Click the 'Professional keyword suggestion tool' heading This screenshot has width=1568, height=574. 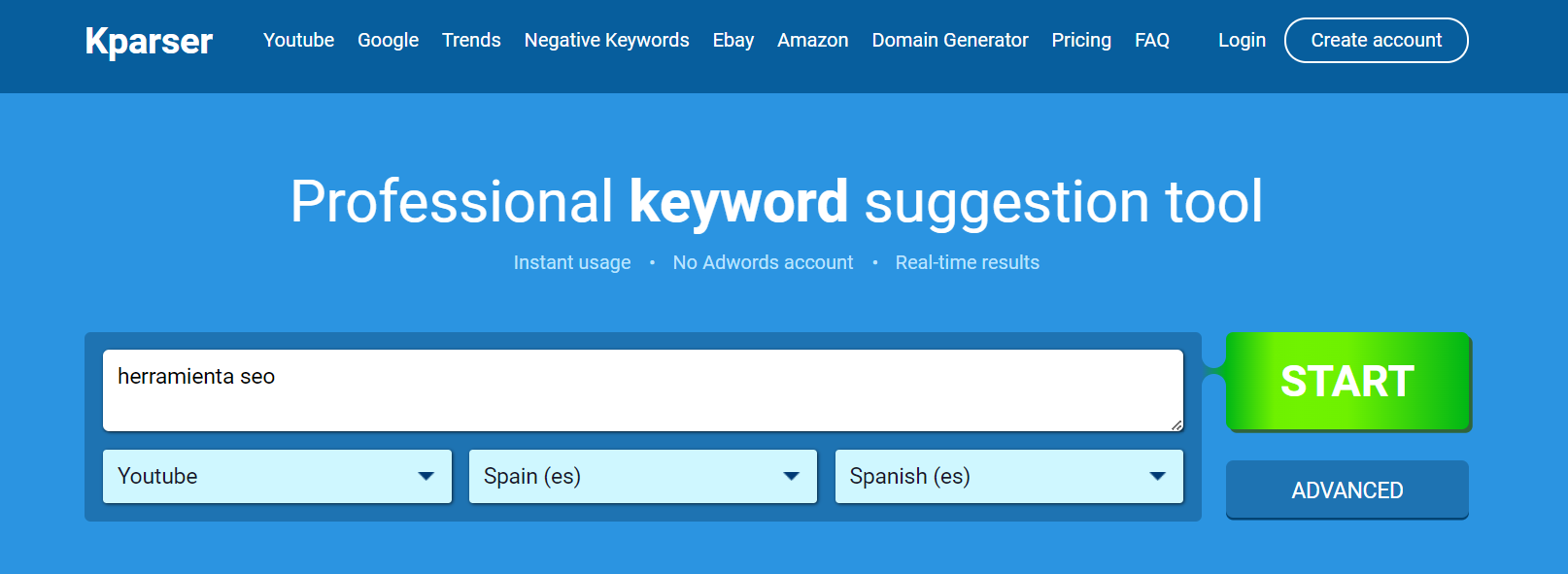(x=776, y=202)
